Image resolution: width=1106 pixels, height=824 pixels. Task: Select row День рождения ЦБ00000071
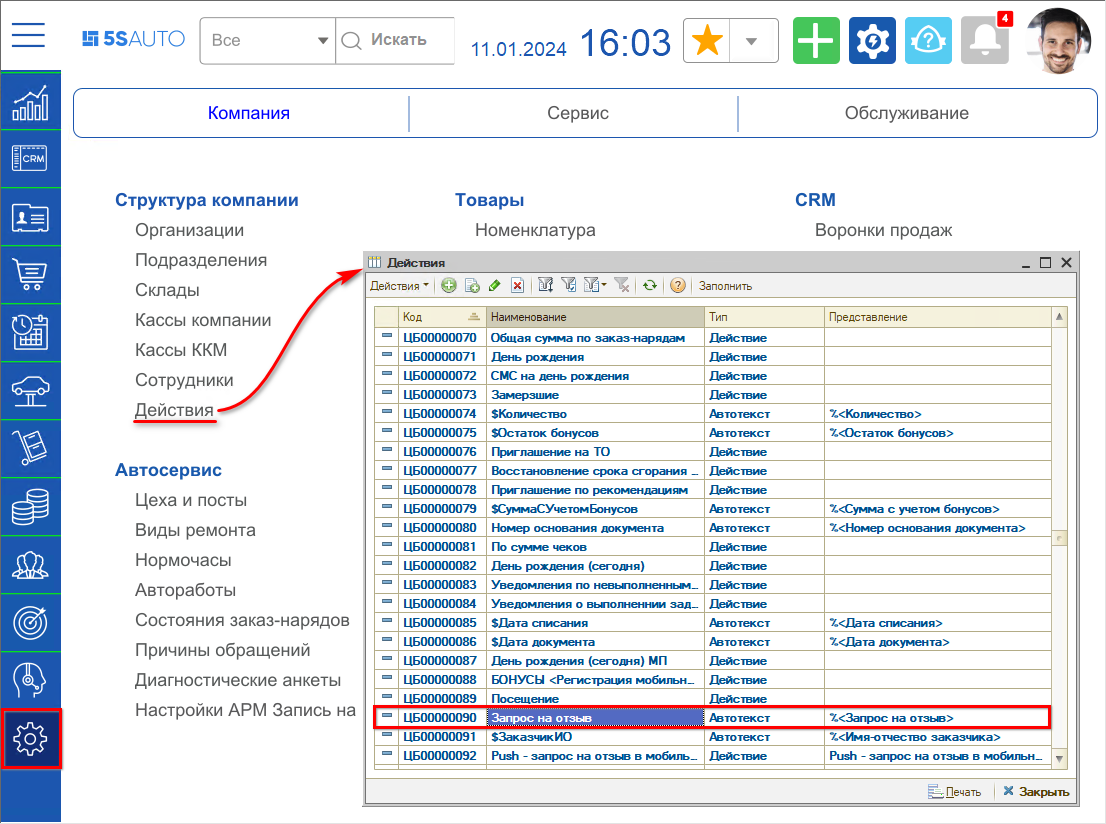point(712,357)
